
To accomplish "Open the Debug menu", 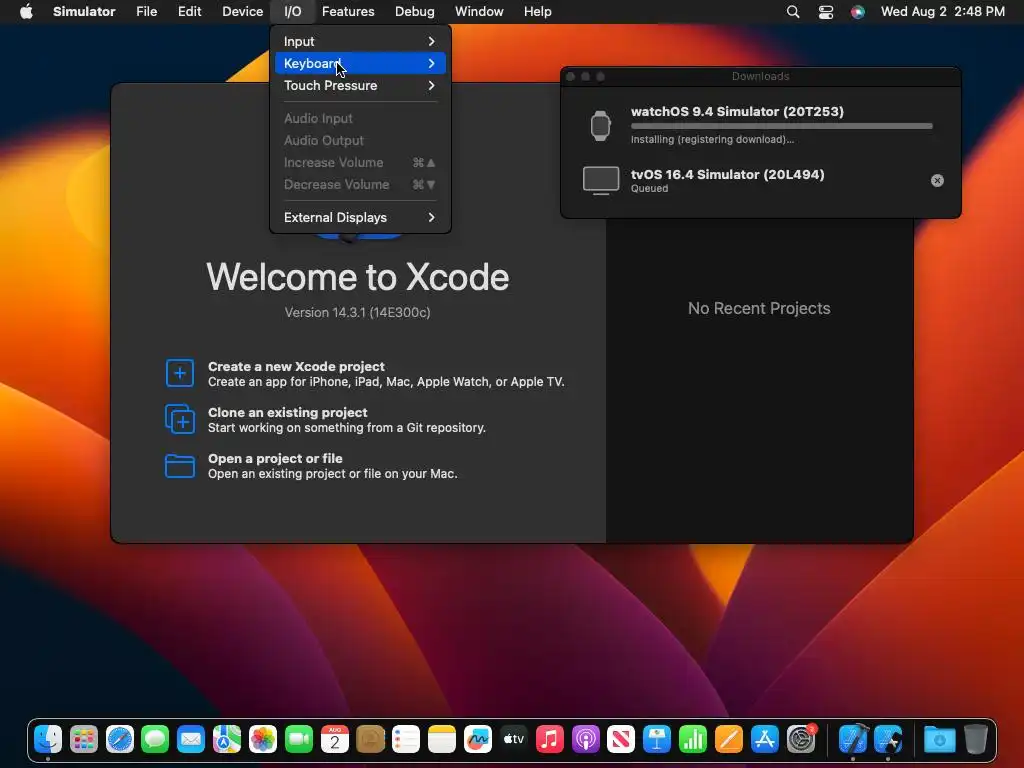I will coord(415,11).
